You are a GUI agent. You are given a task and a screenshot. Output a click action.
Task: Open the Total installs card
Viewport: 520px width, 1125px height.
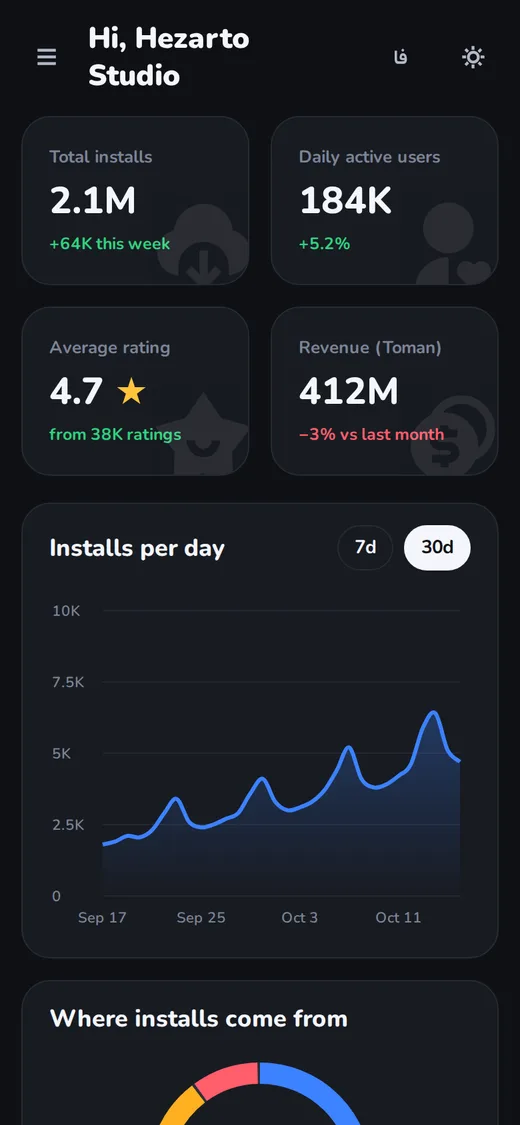136,201
